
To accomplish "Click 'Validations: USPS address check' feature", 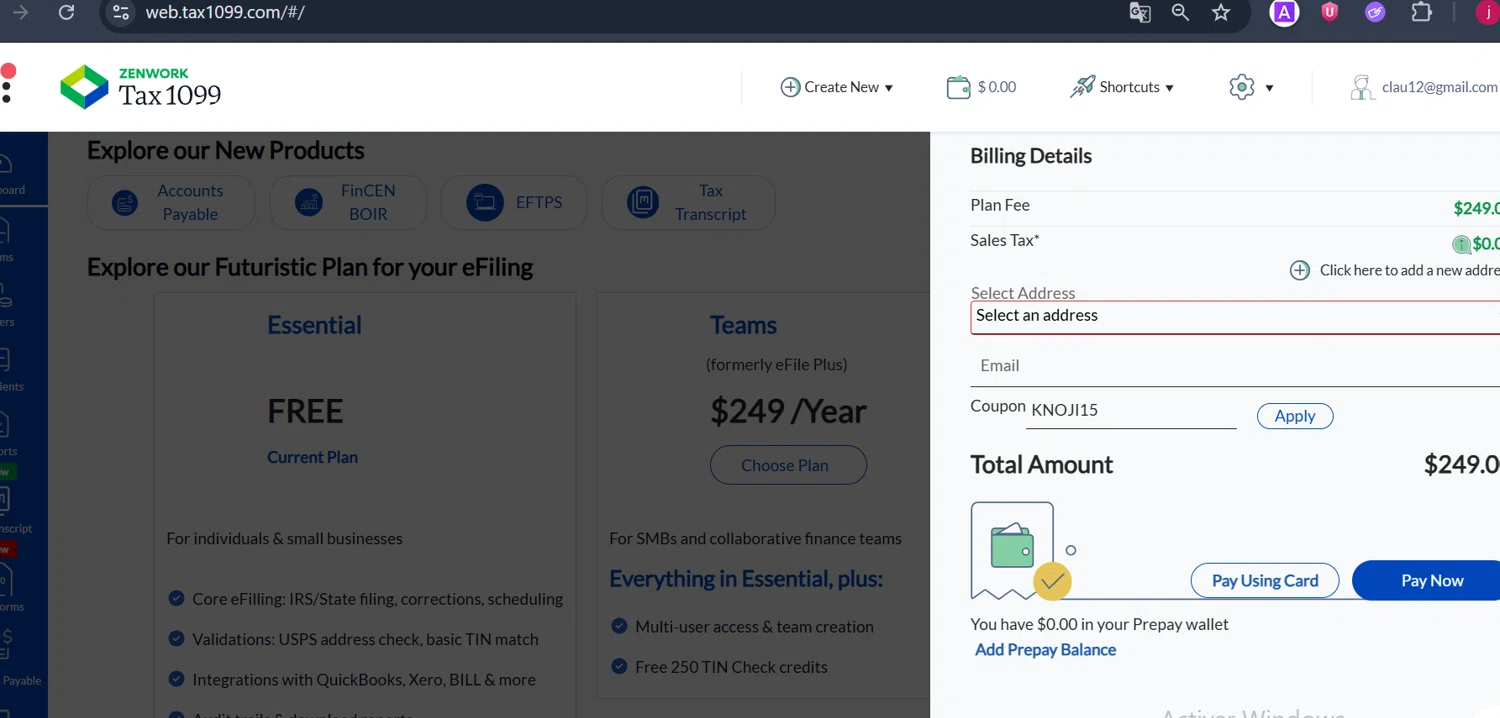I will 365,639.
